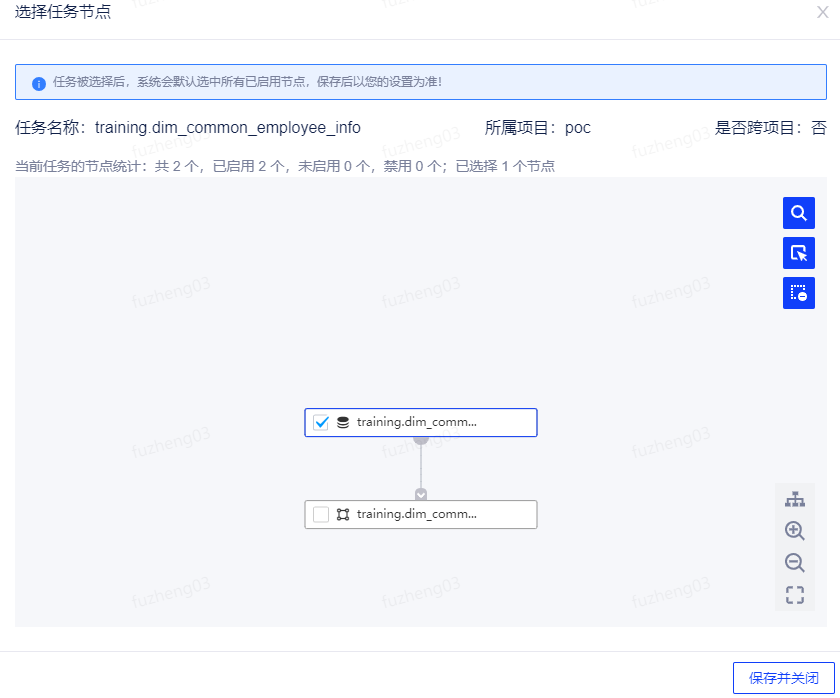The width and height of the screenshot is (840, 698).
Task: Click the workflow icon on the bottom node
Action: pyautogui.click(x=343, y=514)
